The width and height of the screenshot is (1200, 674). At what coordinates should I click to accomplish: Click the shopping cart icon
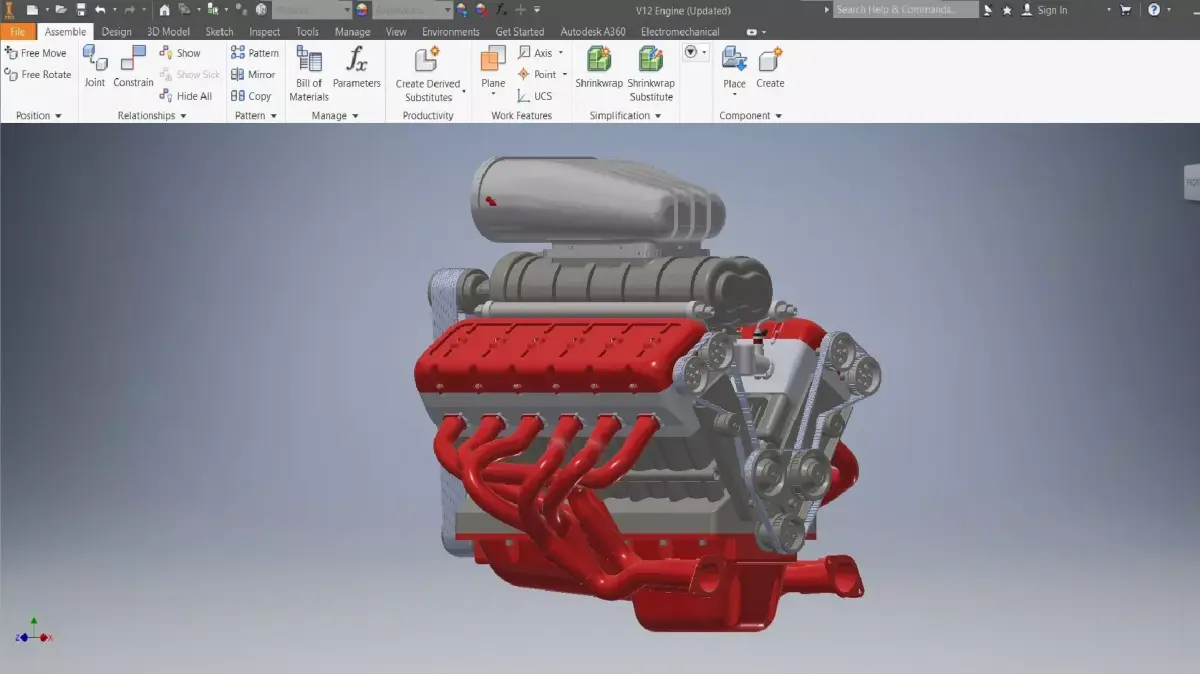click(x=1126, y=10)
